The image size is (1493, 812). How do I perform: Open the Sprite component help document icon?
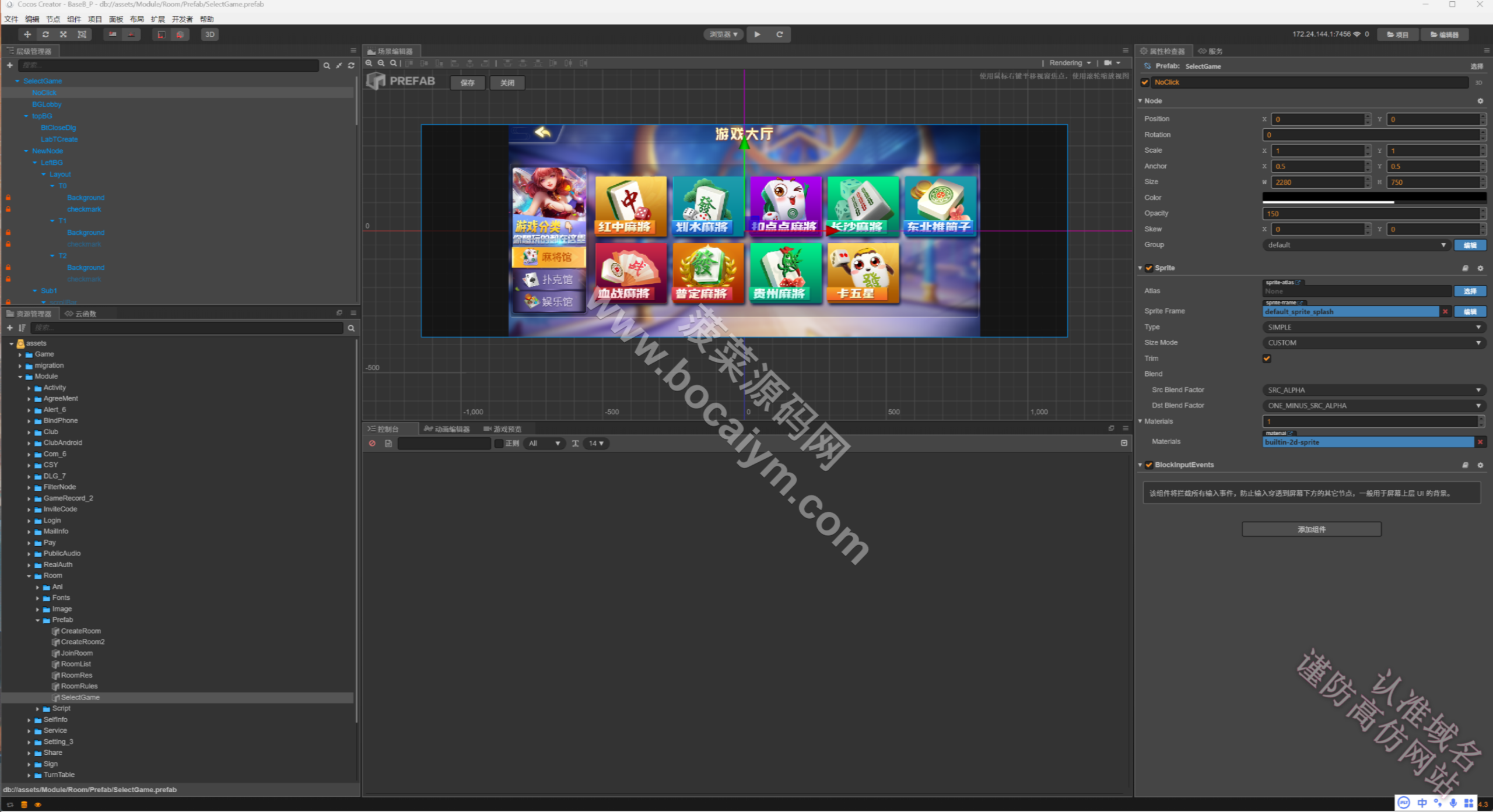[x=1465, y=268]
